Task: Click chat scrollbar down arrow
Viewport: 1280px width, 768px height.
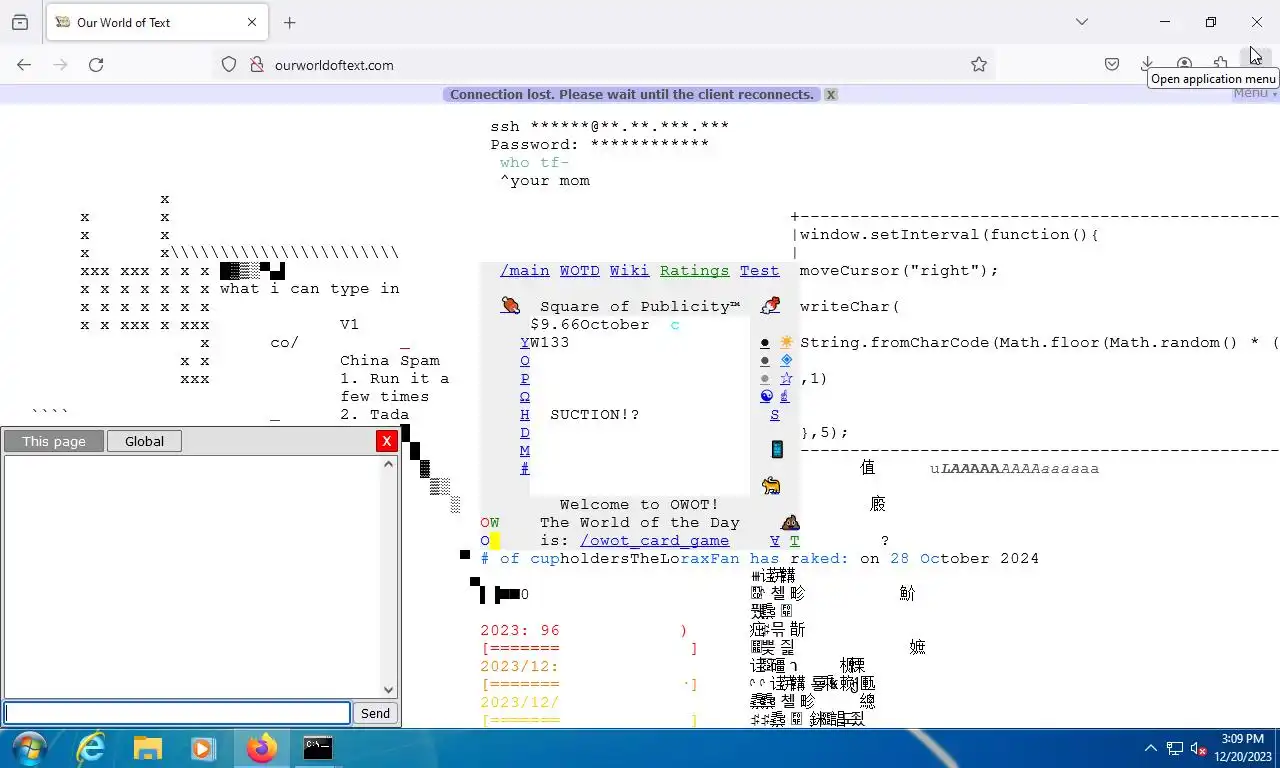Action: click(389, 689)
